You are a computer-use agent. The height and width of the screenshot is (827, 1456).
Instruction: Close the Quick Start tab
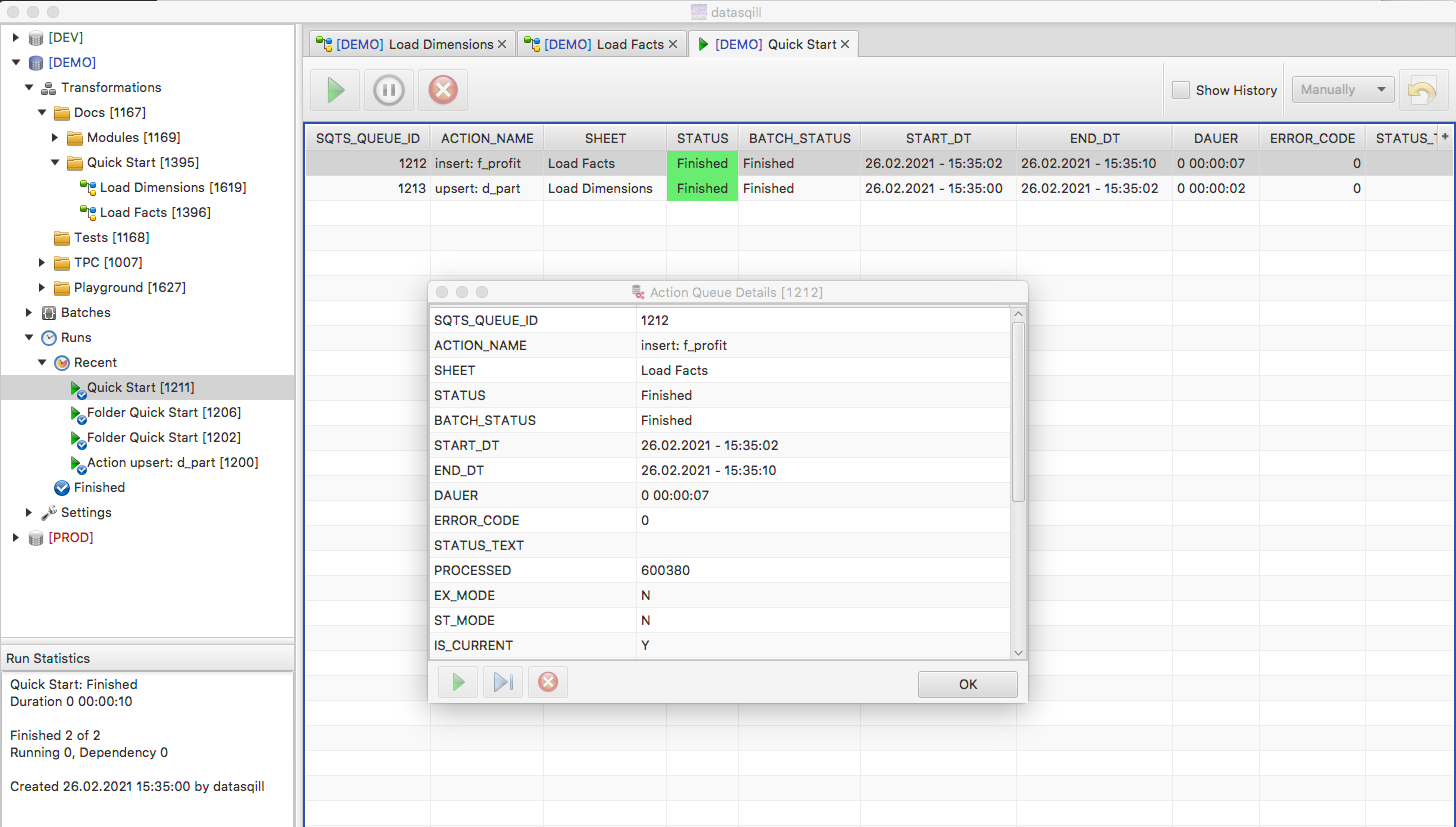845,44
